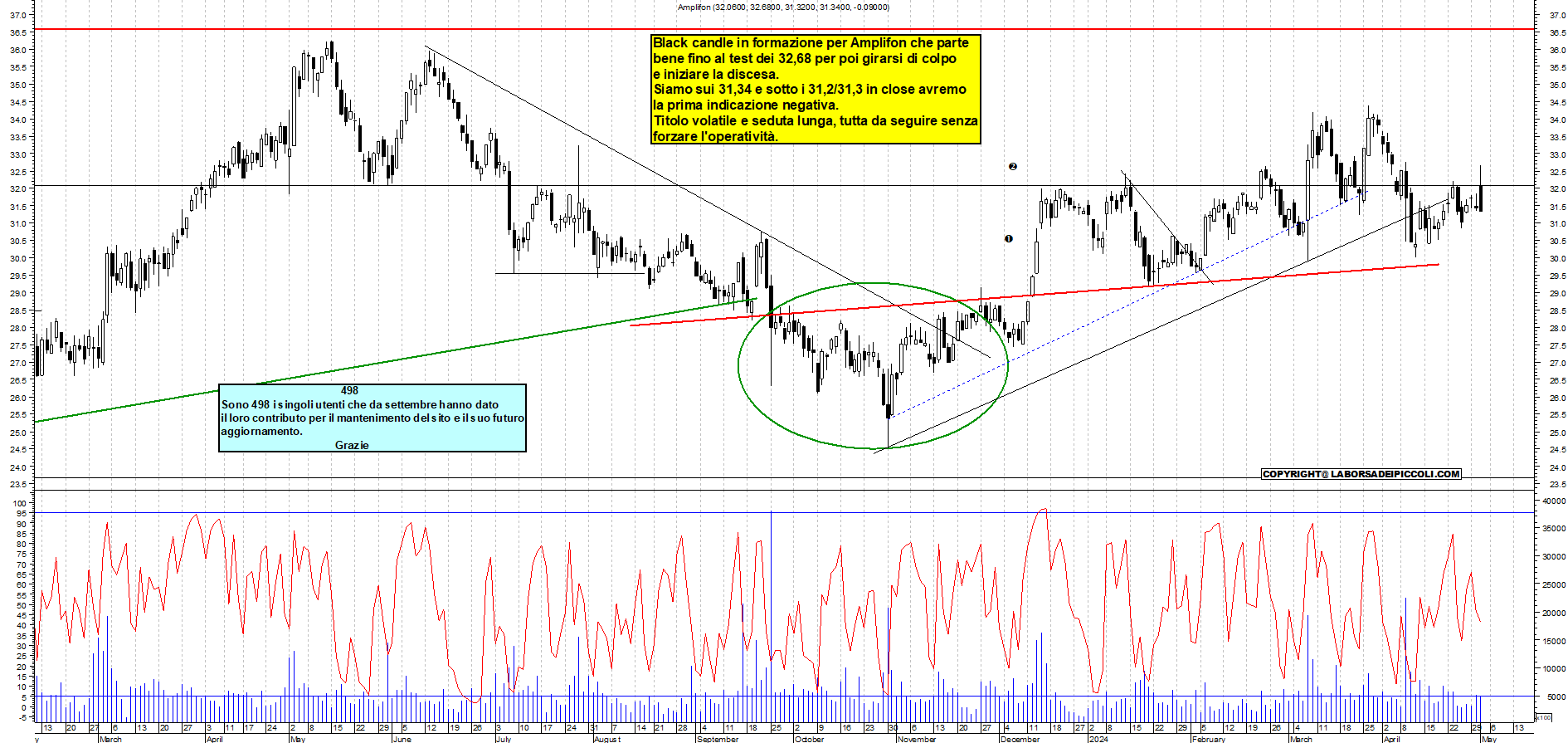This screenshot has height=743, width=1568.
Task: Click the 23.5 value on right price axis
Action: click(1557, 485)
